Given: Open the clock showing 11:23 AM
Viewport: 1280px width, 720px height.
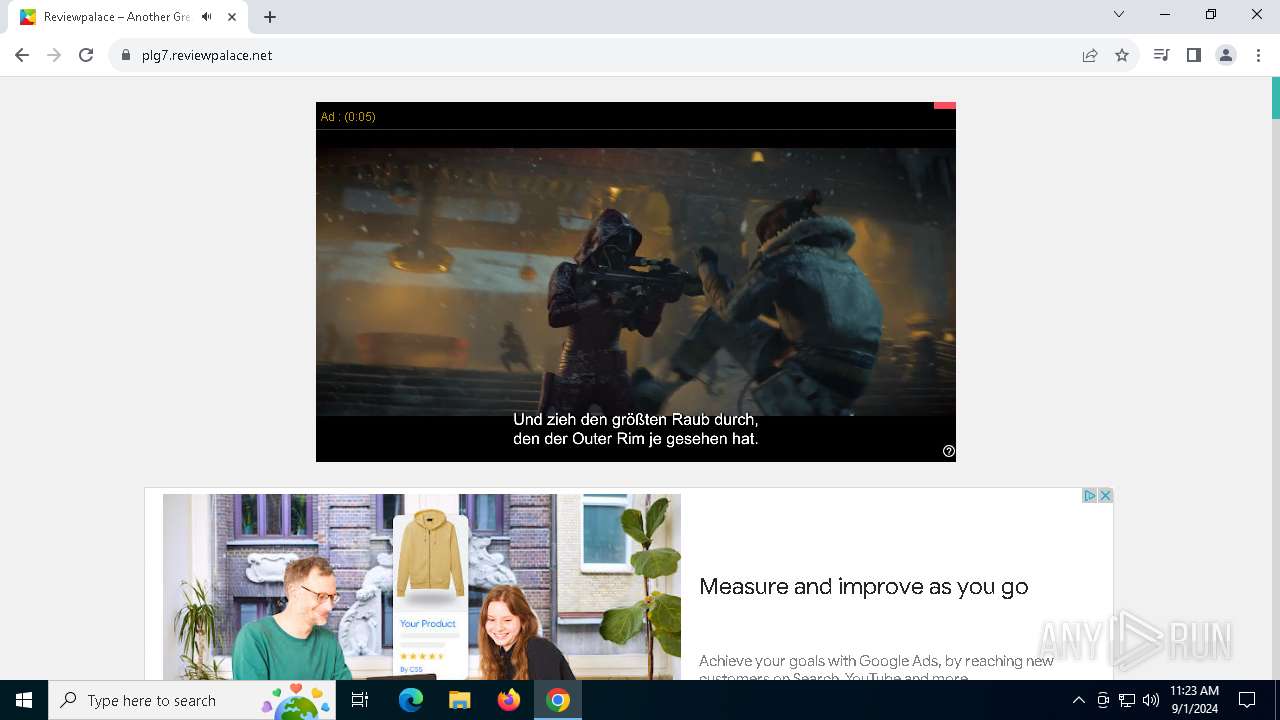Looking at the screenshot, I should coord(1194,700).
